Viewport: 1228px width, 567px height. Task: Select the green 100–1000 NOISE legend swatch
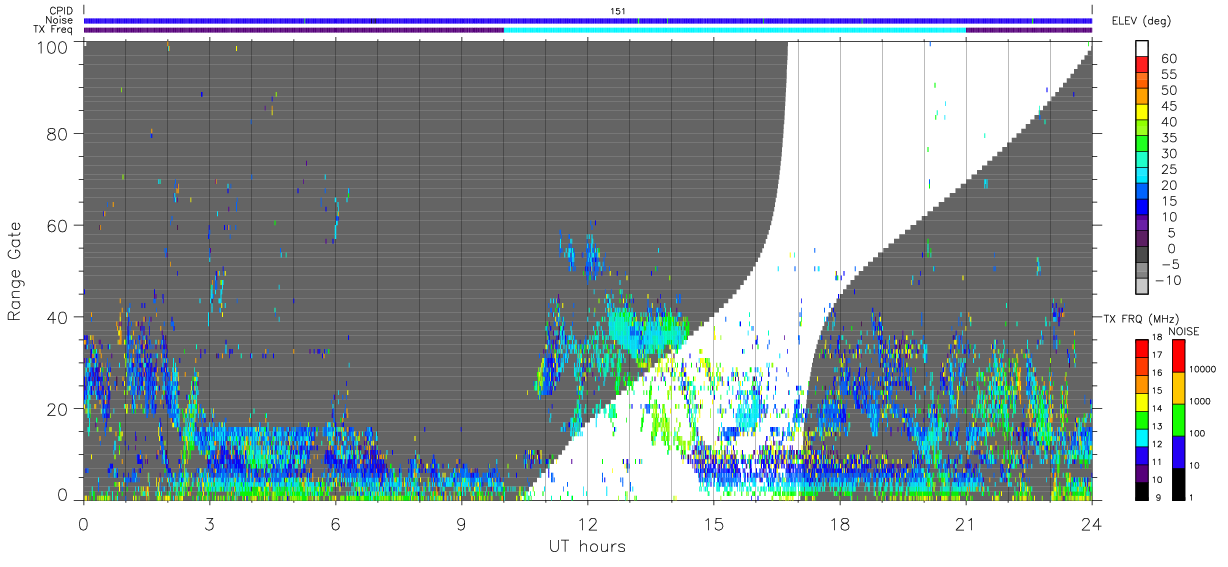coord(1177,419)
